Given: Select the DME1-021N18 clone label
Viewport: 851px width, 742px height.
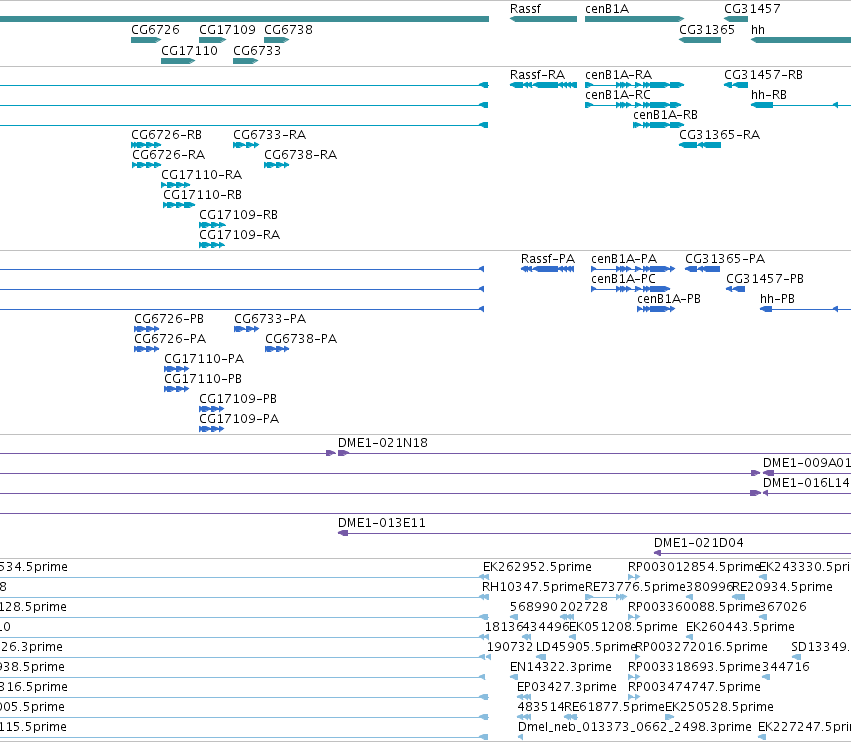Looking at the screenshot, I should [x=383, y=443].
